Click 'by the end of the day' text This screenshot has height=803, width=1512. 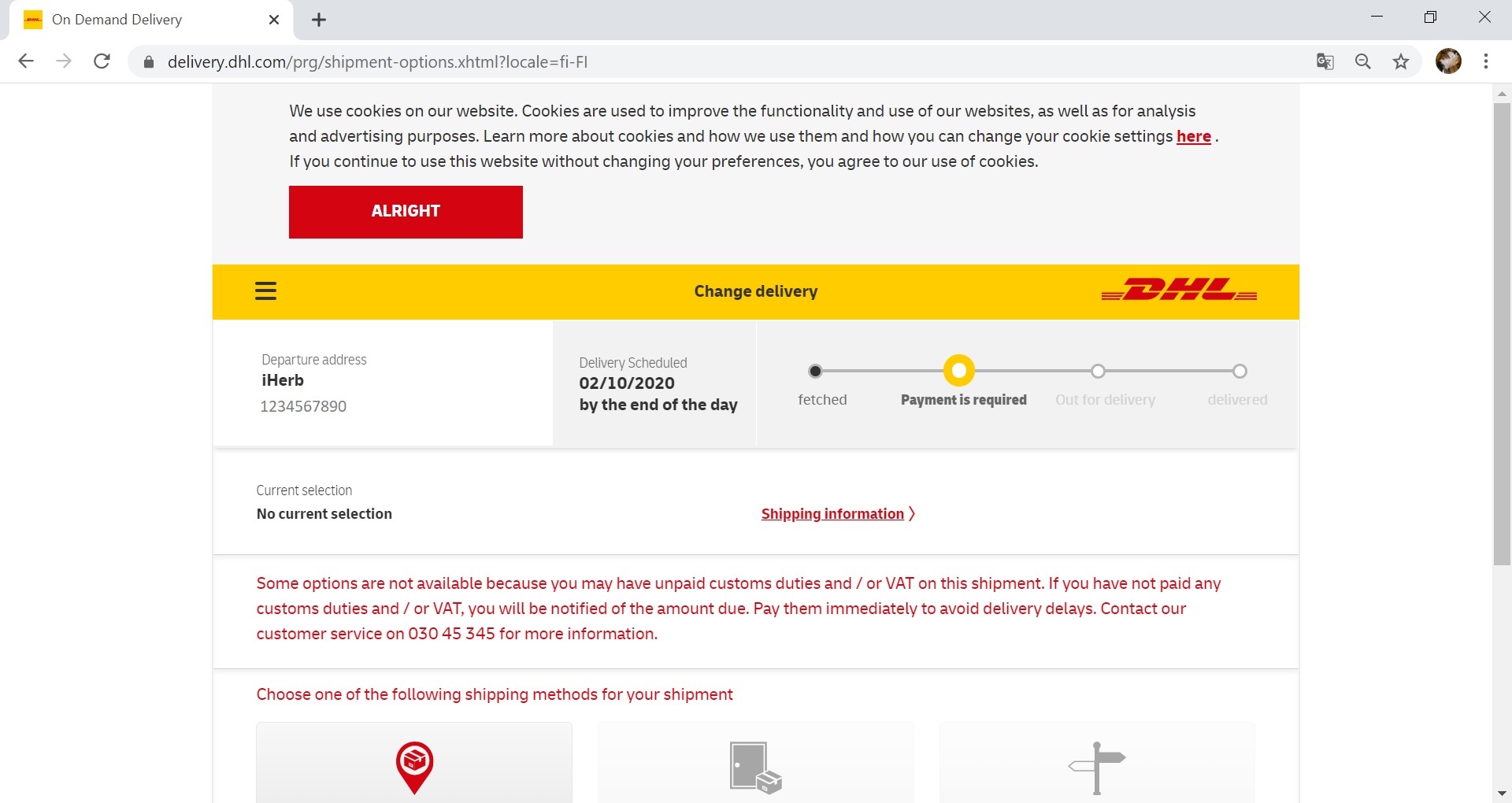point(658,405)
